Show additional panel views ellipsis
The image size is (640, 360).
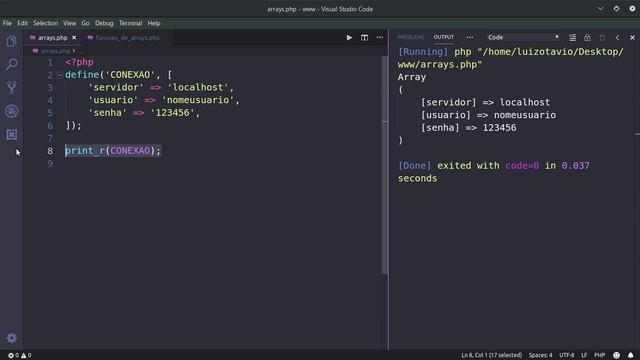[470, 37]
